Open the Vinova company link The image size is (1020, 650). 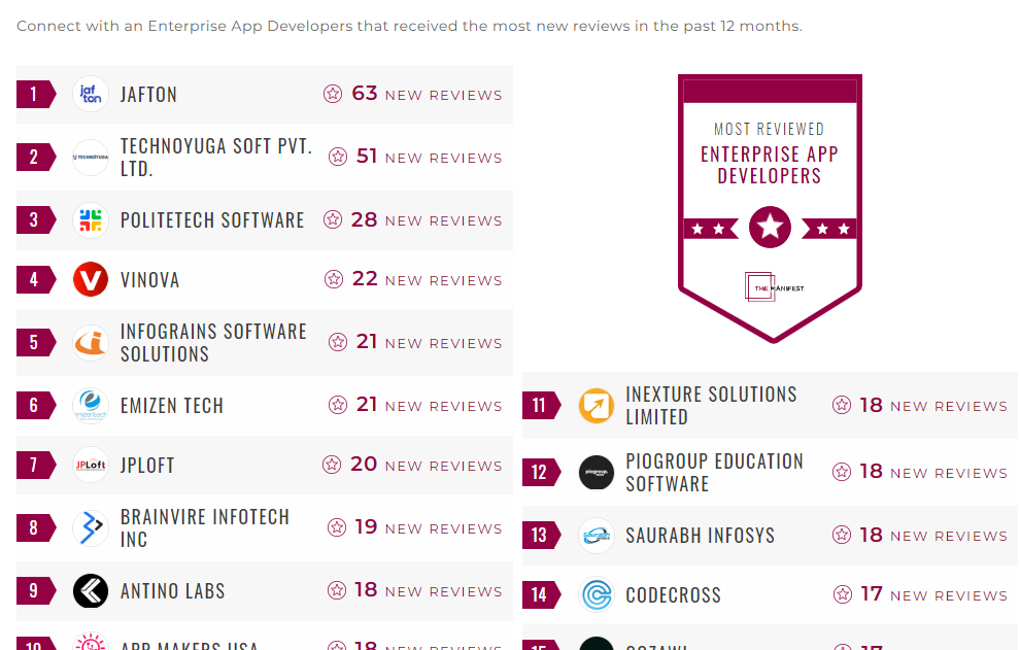click(150, 280)
